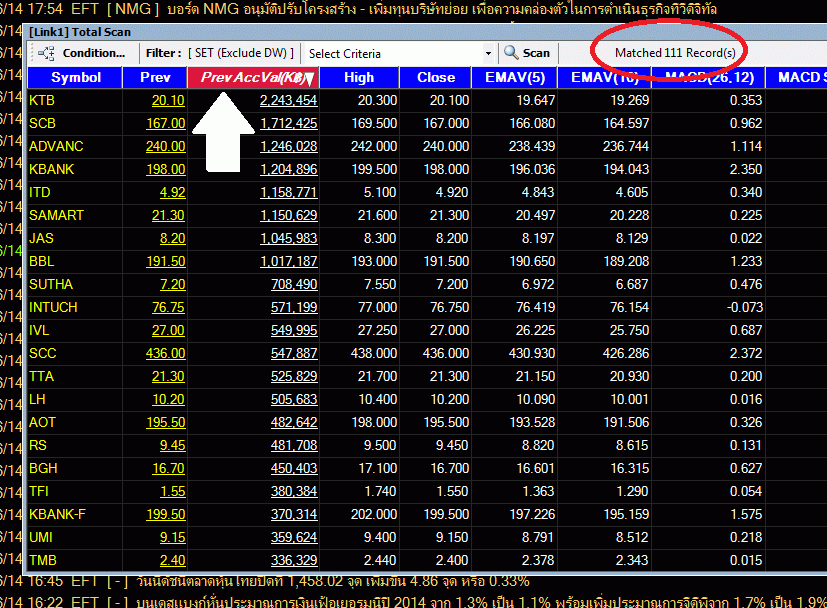
Task: Click SCB accumulated value 1,712,425
Action: pyautogui.click(x=289, y=123)
